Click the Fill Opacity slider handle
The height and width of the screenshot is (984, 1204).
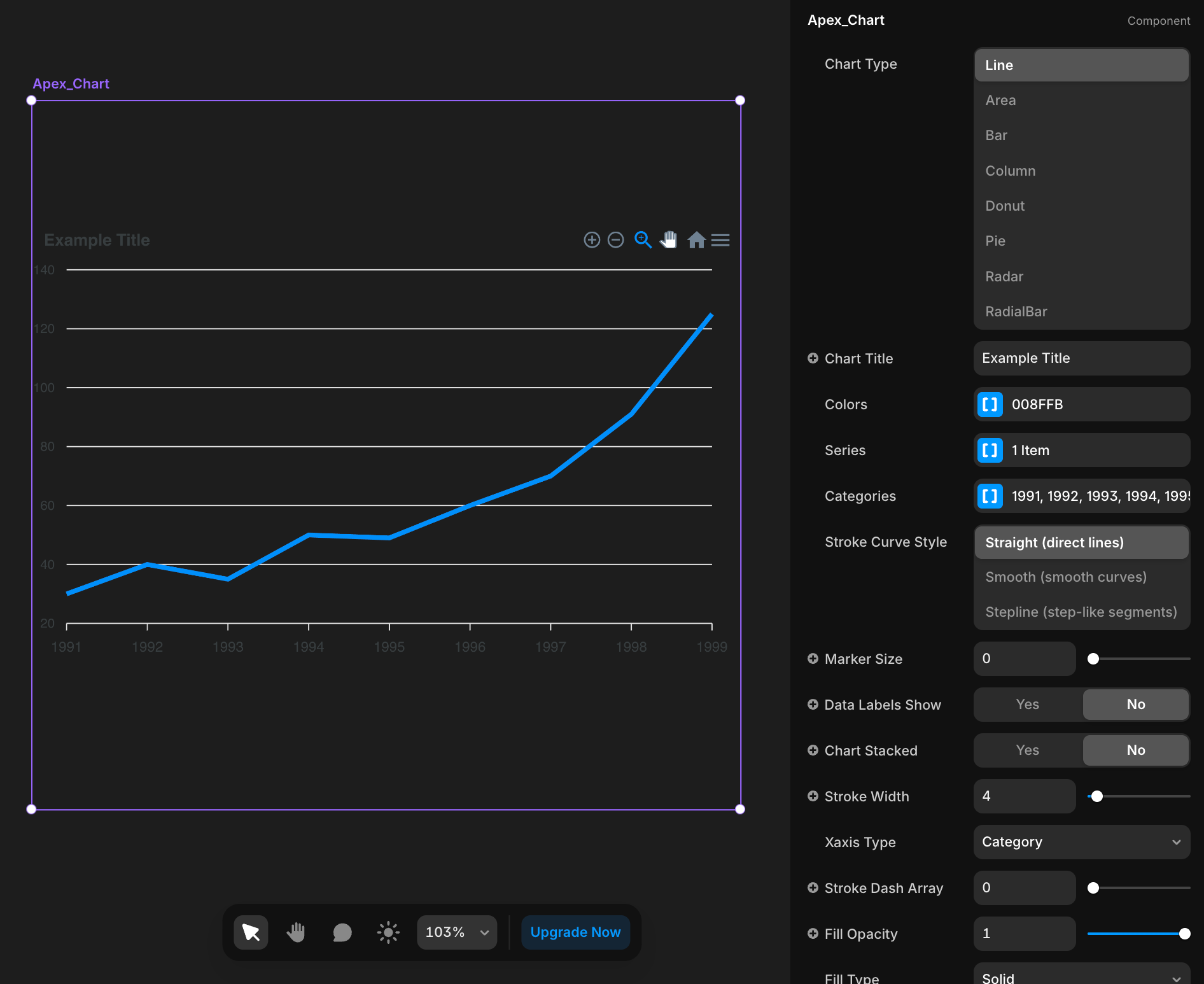point(1184,934)
